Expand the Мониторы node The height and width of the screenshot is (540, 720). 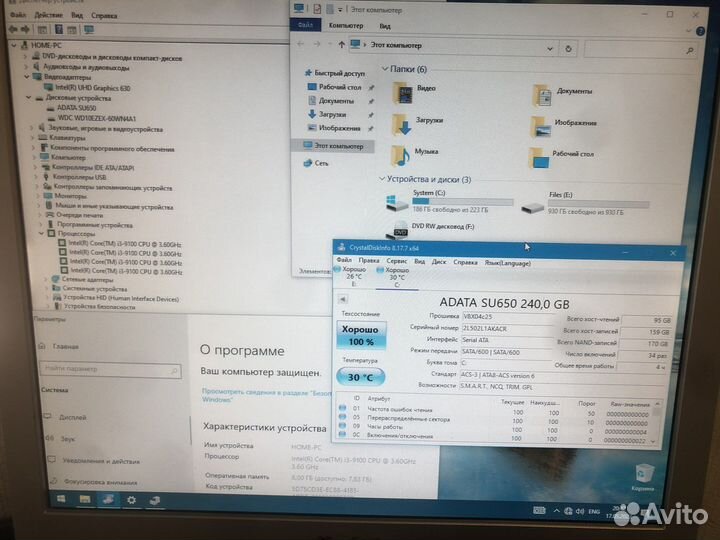[37, 196]
